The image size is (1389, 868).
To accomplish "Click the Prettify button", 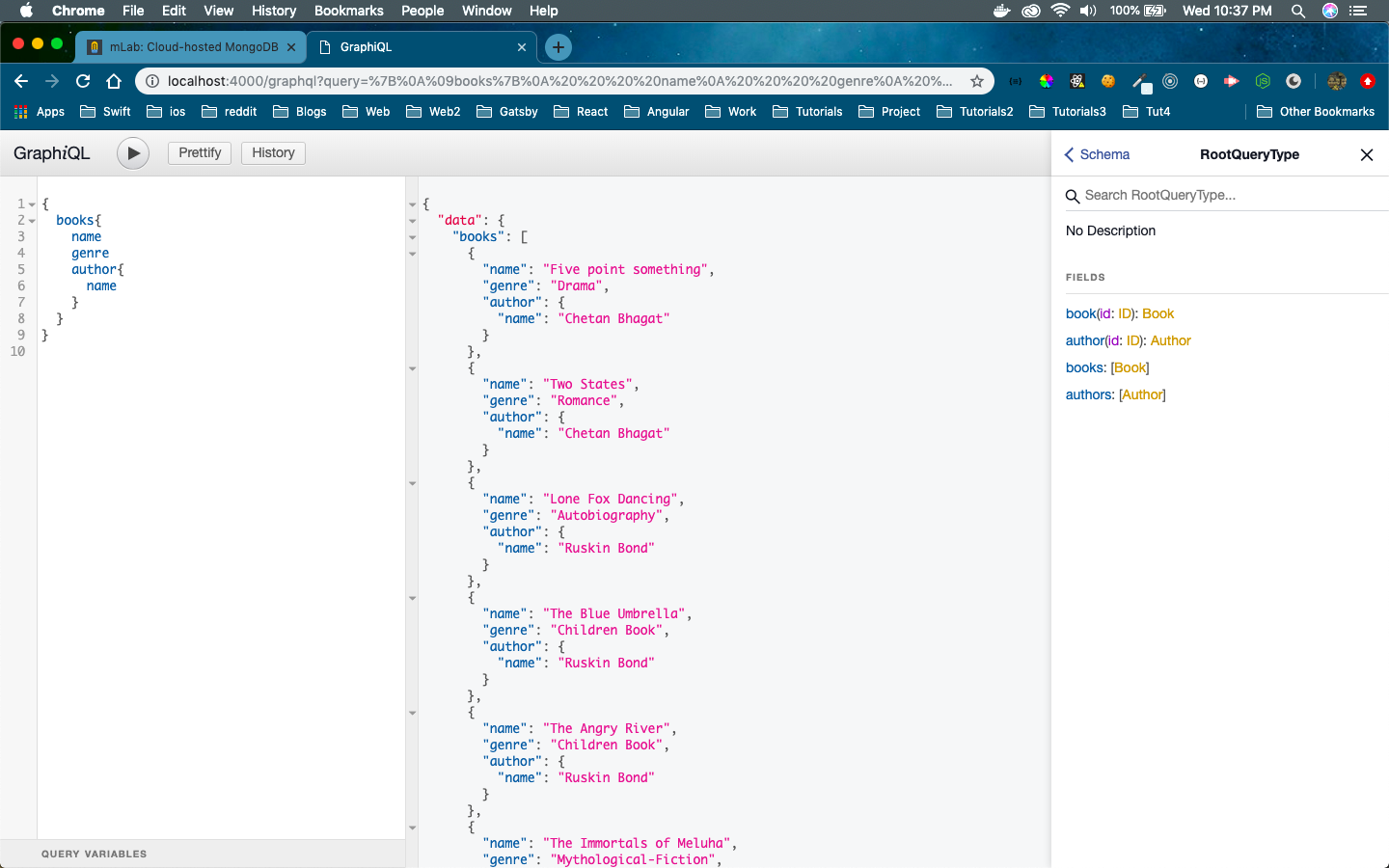I will click(200, 153).
